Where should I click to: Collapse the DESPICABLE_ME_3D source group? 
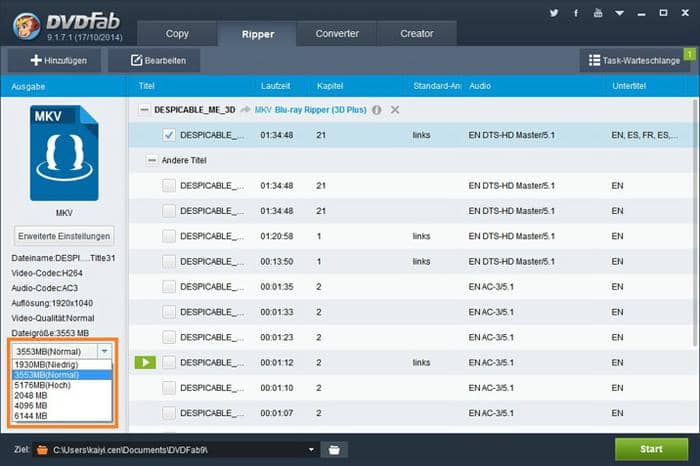click(x=144, y=110)
